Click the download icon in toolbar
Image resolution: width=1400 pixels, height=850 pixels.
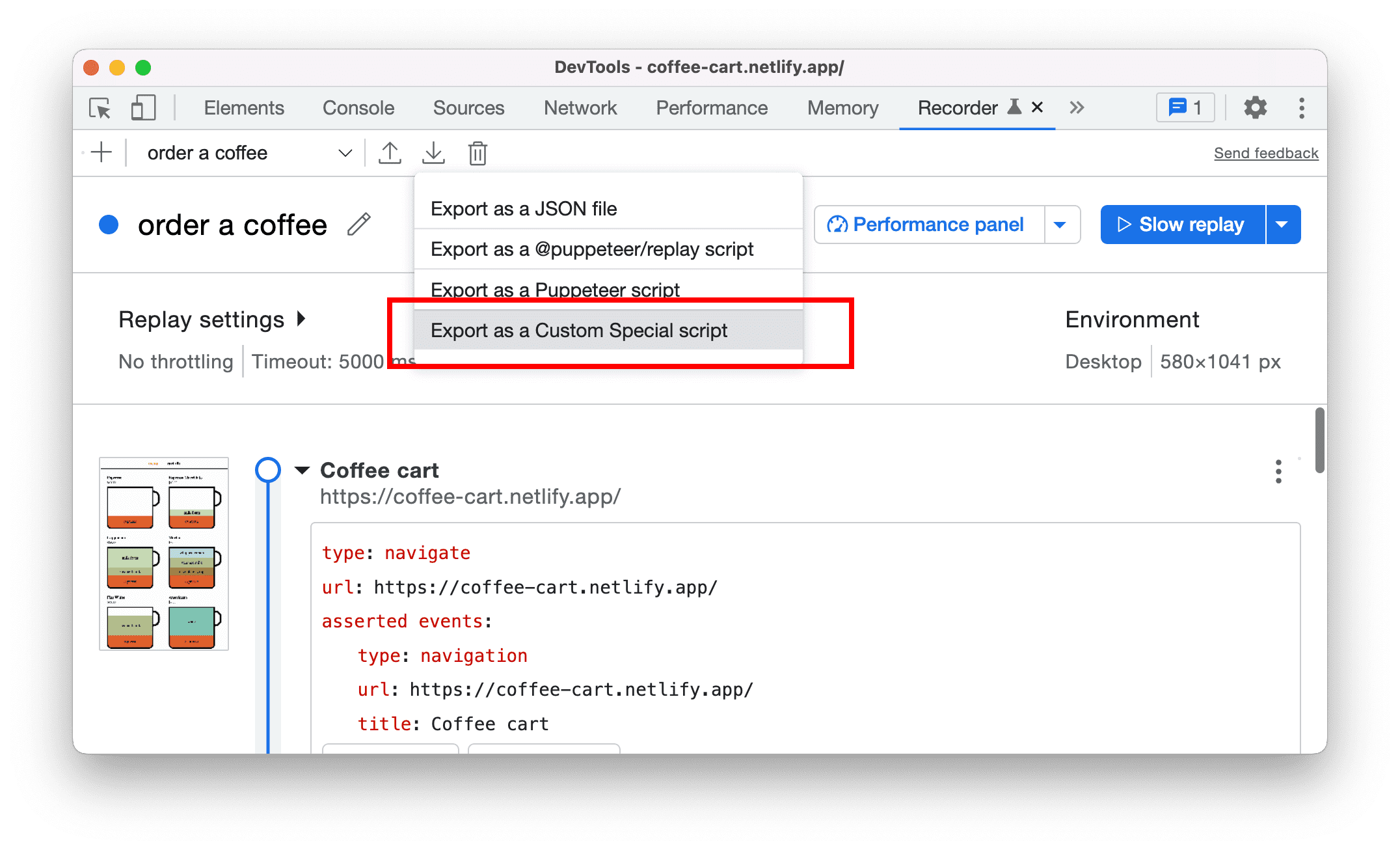pyautogui.click(x=433, y=152)
